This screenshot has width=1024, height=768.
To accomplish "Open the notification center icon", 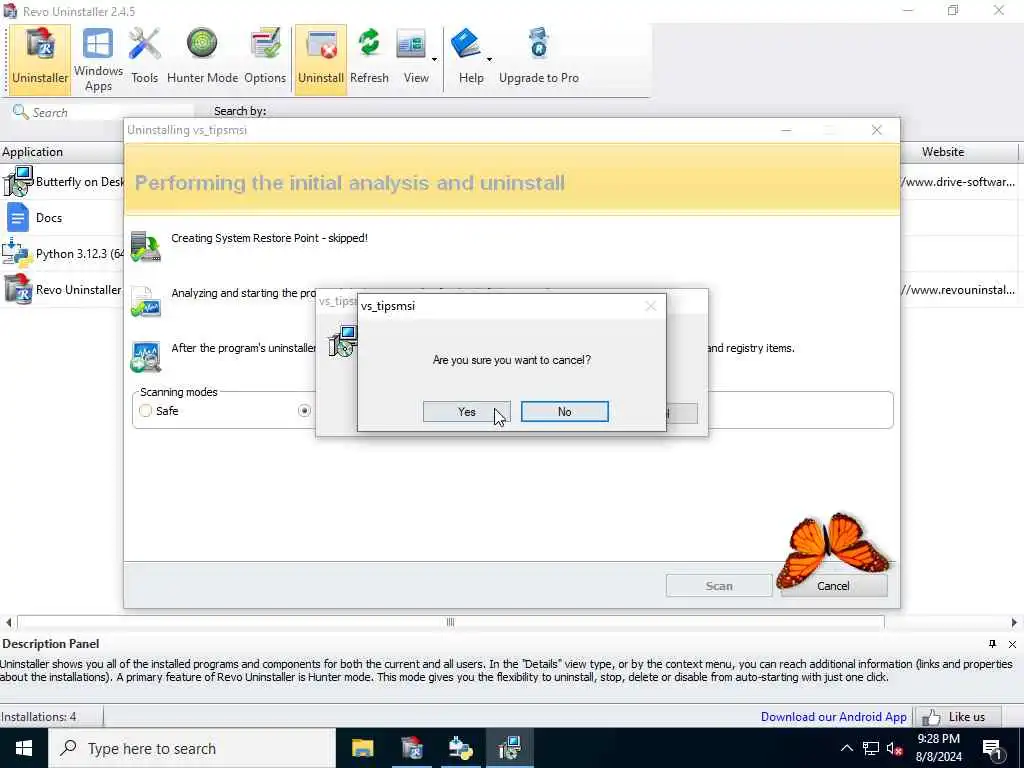I will point(993,749).
